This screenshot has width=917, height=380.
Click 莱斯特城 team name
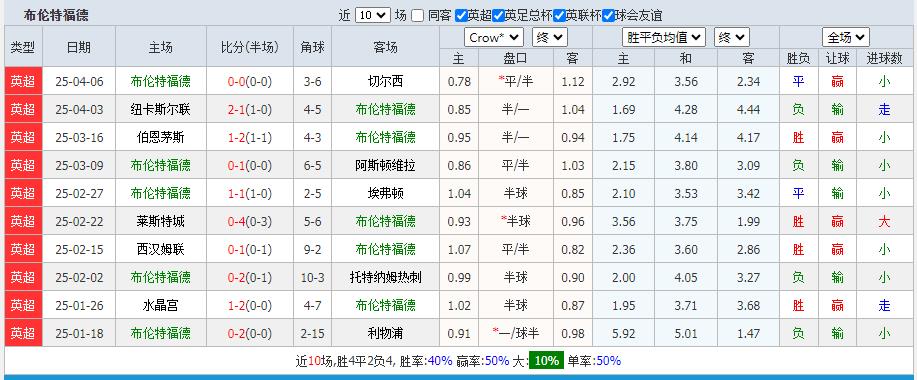(160, 222)
